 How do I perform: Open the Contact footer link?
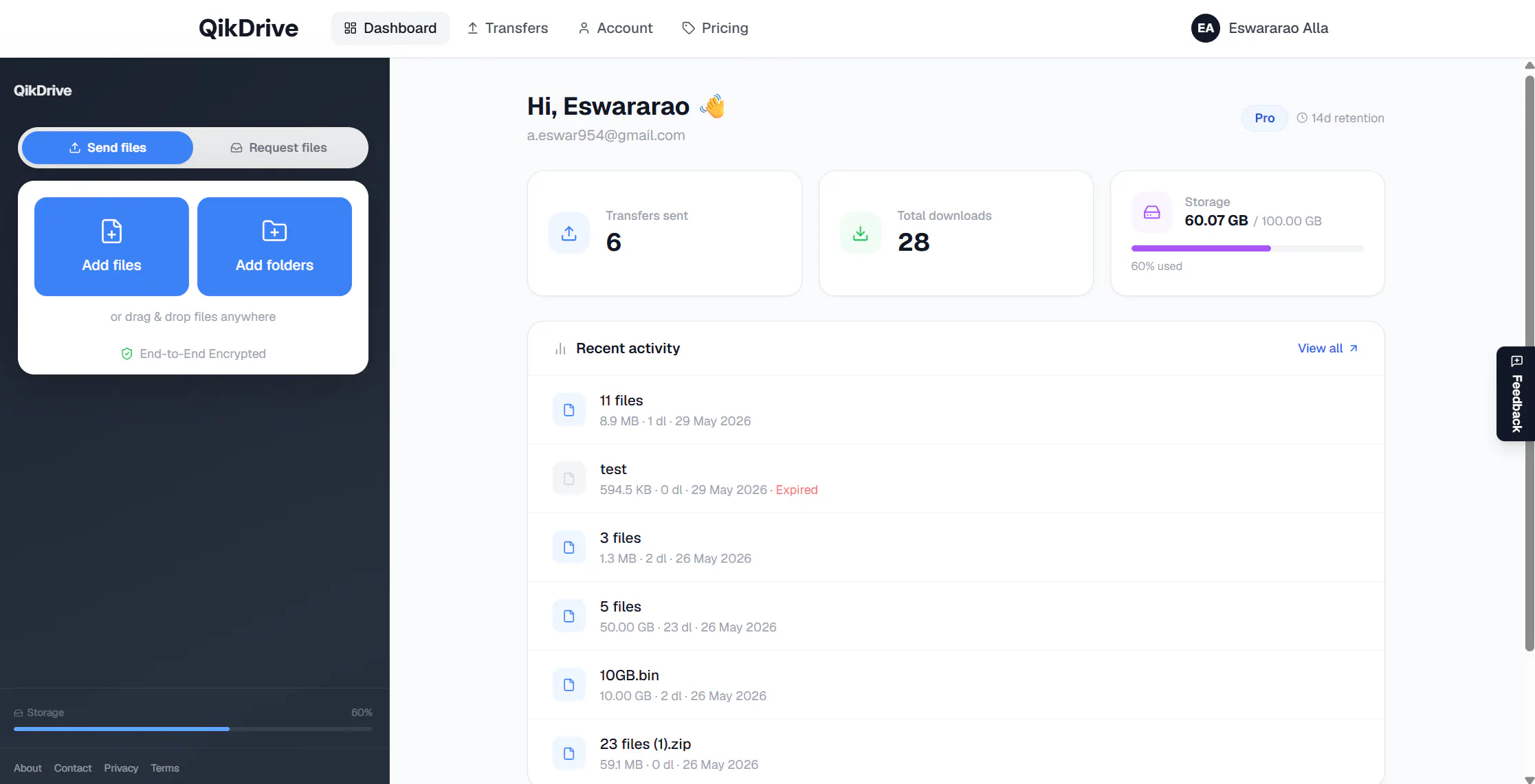(x=73, y=768)
